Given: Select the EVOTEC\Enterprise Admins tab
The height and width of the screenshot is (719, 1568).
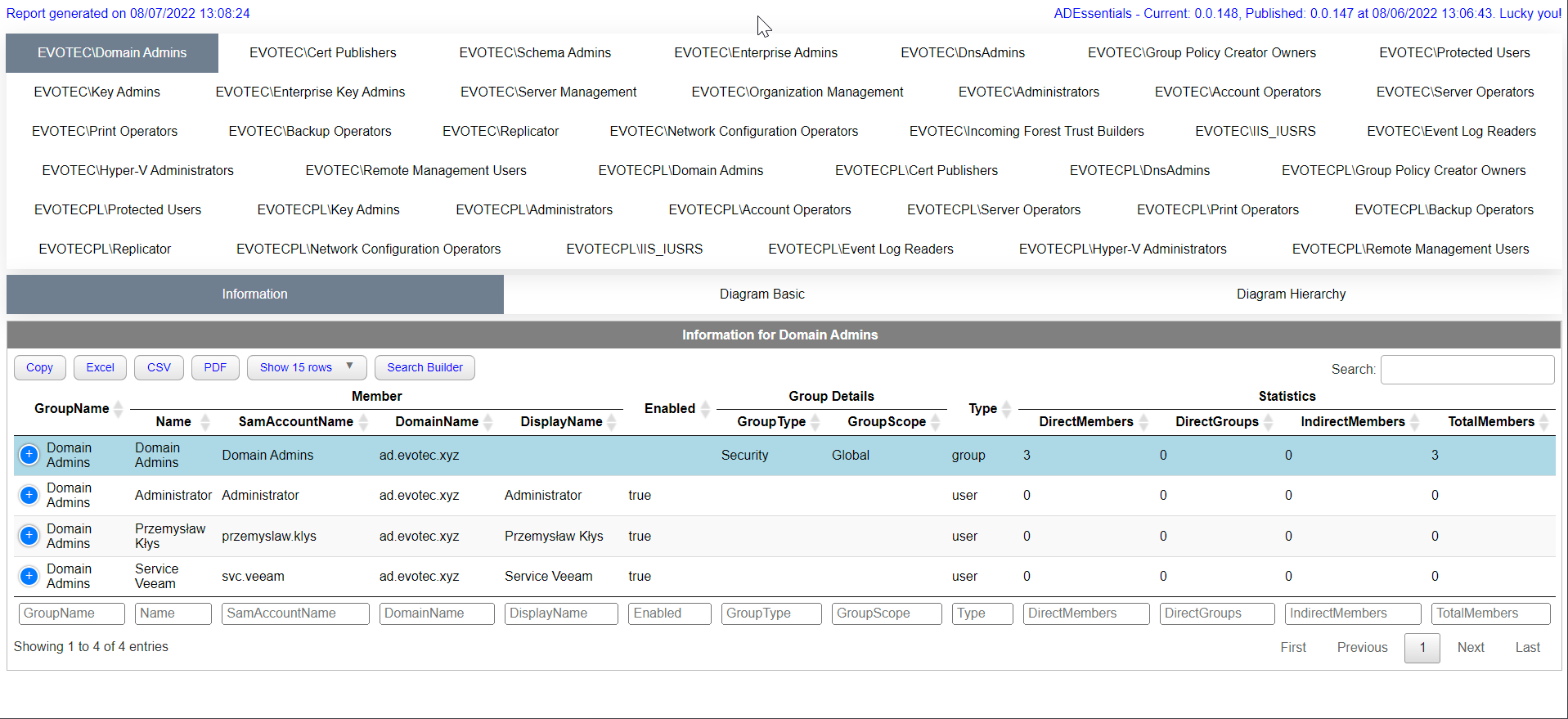Looking at the screenshot, I should (x=755, y=52).
